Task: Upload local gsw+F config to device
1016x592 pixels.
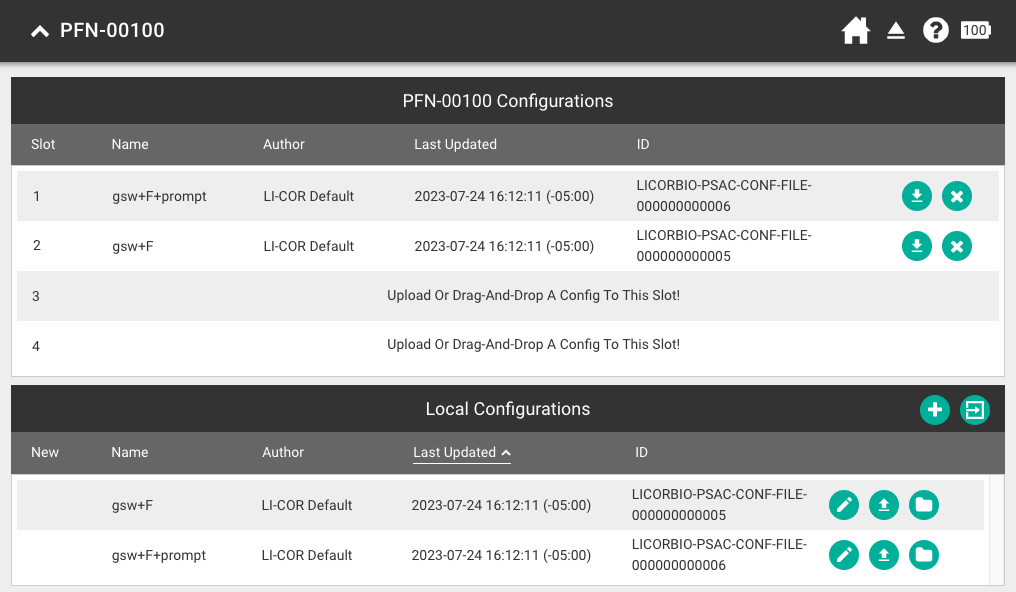Action: [x=884, y=506]
